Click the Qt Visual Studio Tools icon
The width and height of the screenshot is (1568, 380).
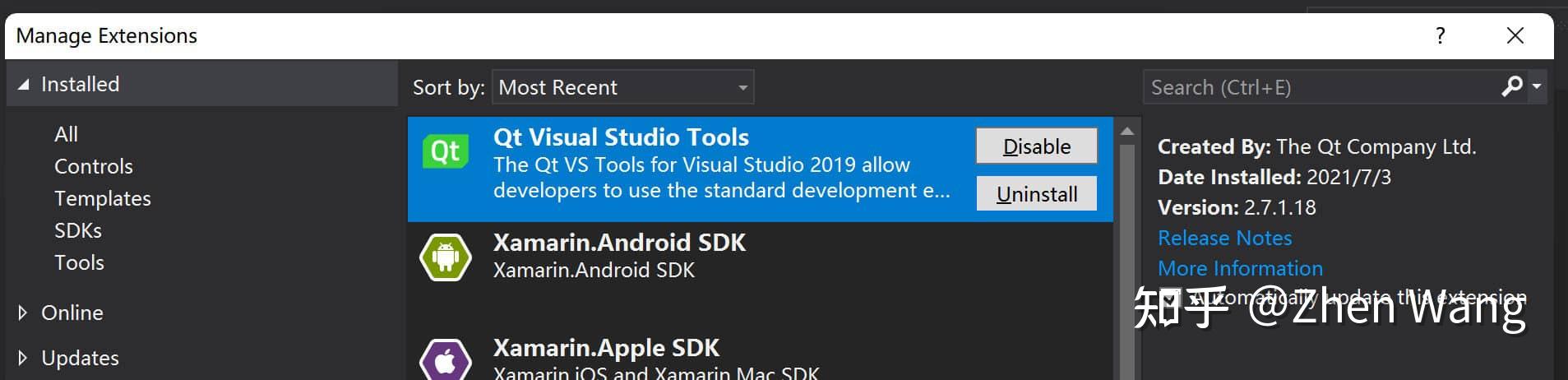pos(445,151)
